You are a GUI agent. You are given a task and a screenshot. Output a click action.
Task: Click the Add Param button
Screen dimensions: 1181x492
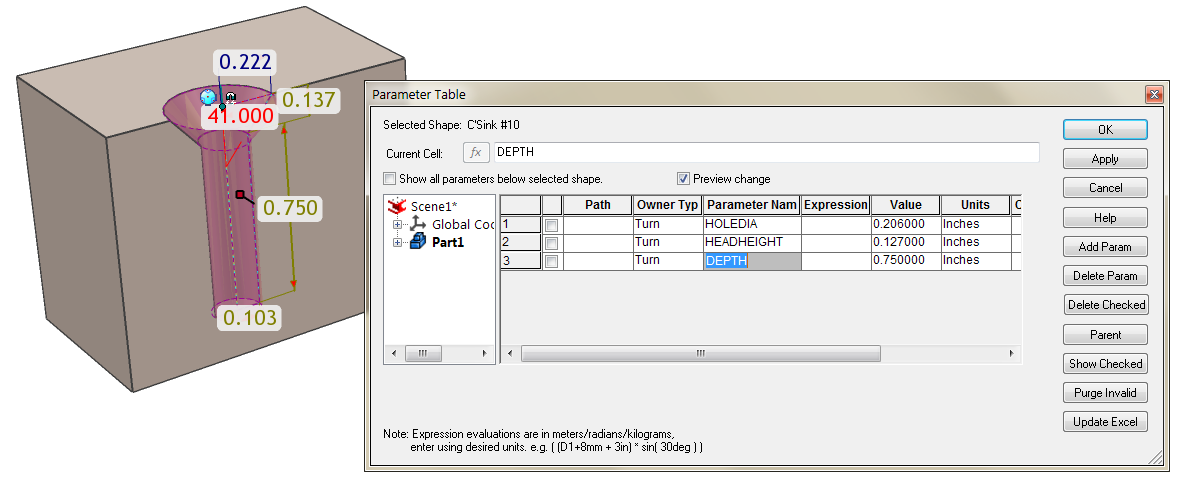1105,247
